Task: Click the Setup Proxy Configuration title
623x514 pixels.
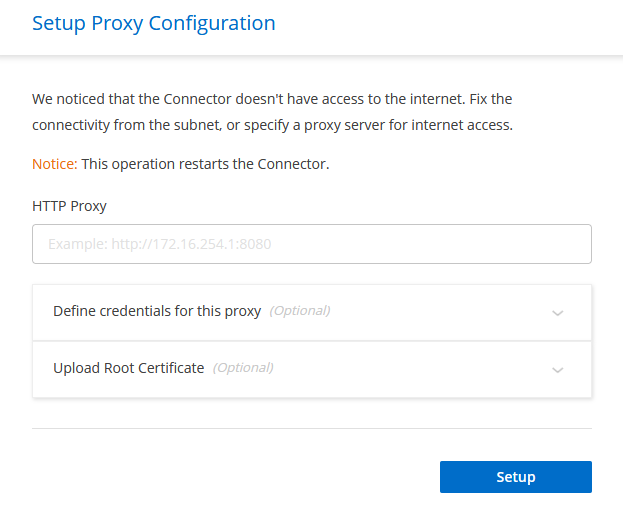Action: [153, 22]
